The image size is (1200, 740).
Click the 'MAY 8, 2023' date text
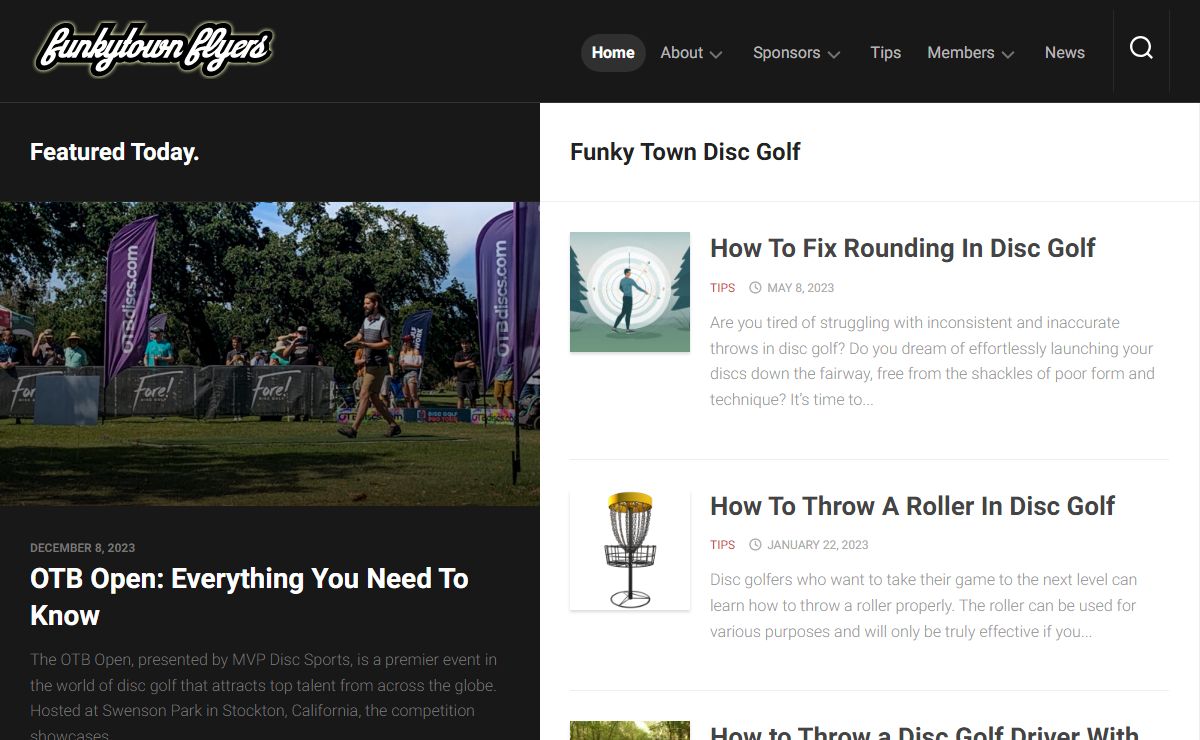pyautogui.click(x=800, y=288)
